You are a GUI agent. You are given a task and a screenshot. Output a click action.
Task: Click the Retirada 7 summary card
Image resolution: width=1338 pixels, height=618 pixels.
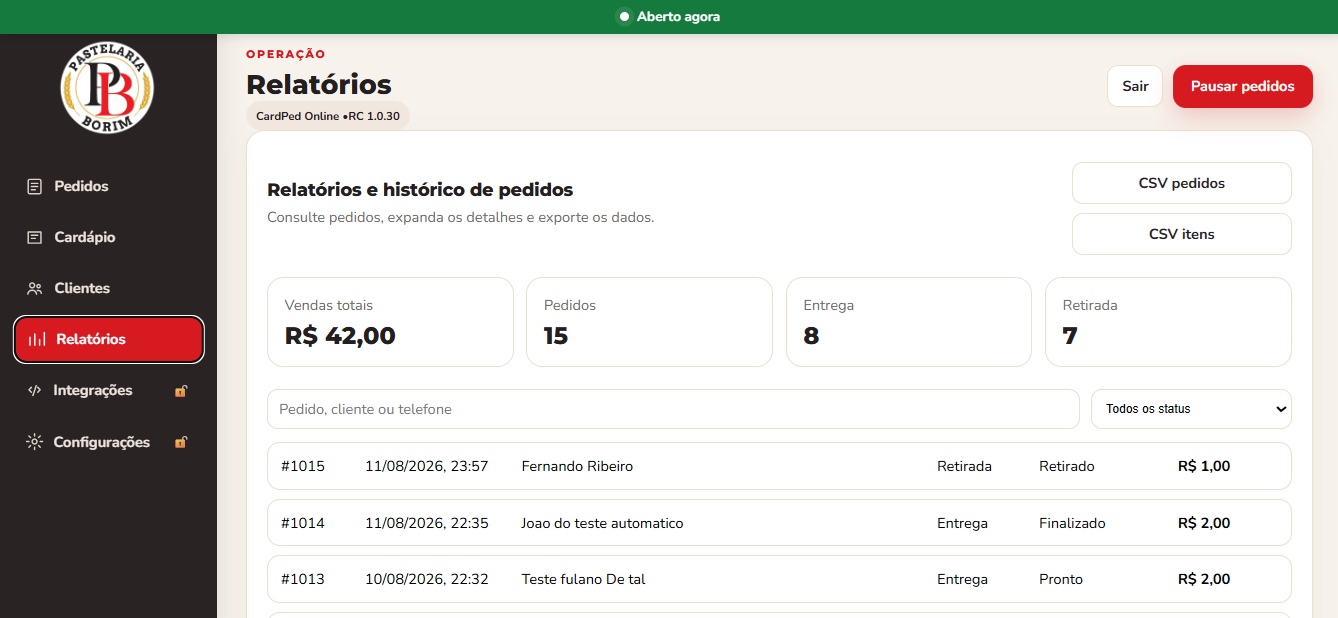[x=1168, y=322]
